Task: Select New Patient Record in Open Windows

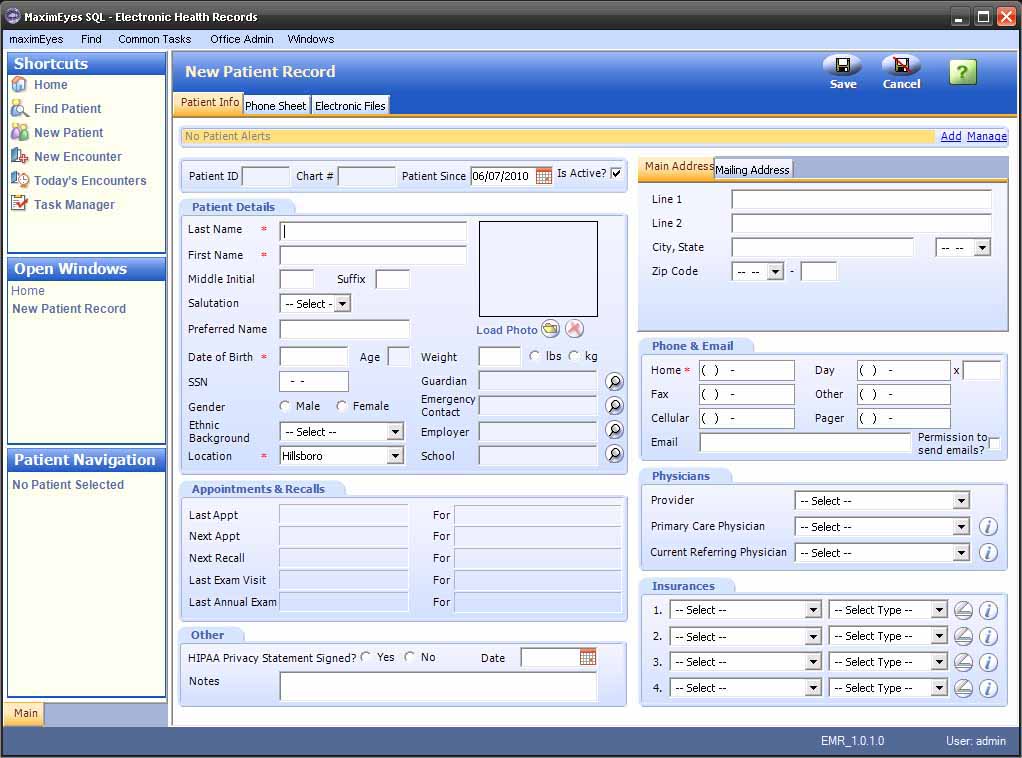Action: 69,309
